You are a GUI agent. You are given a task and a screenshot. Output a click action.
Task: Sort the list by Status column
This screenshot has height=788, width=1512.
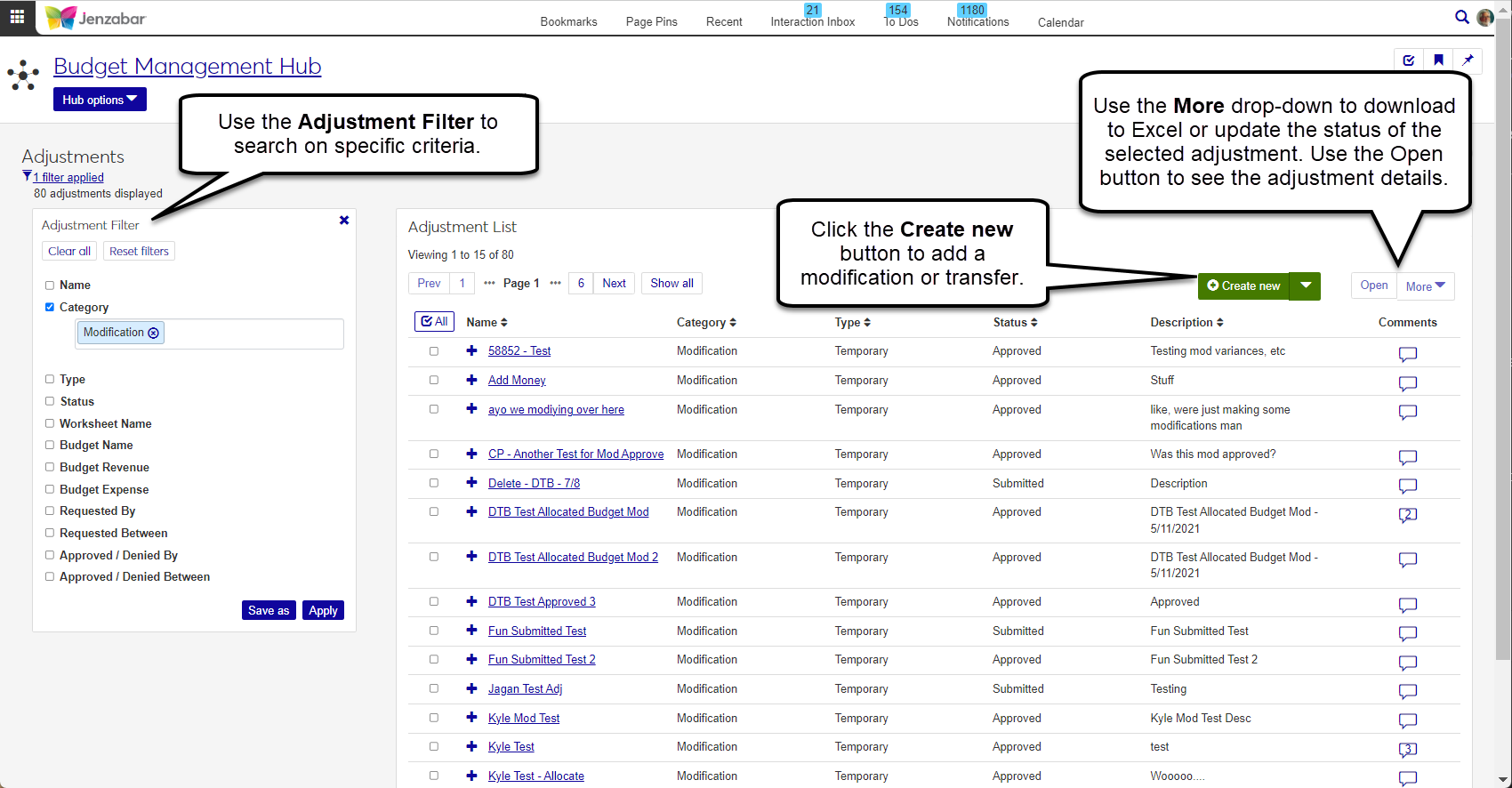[x=1015, y=322]
